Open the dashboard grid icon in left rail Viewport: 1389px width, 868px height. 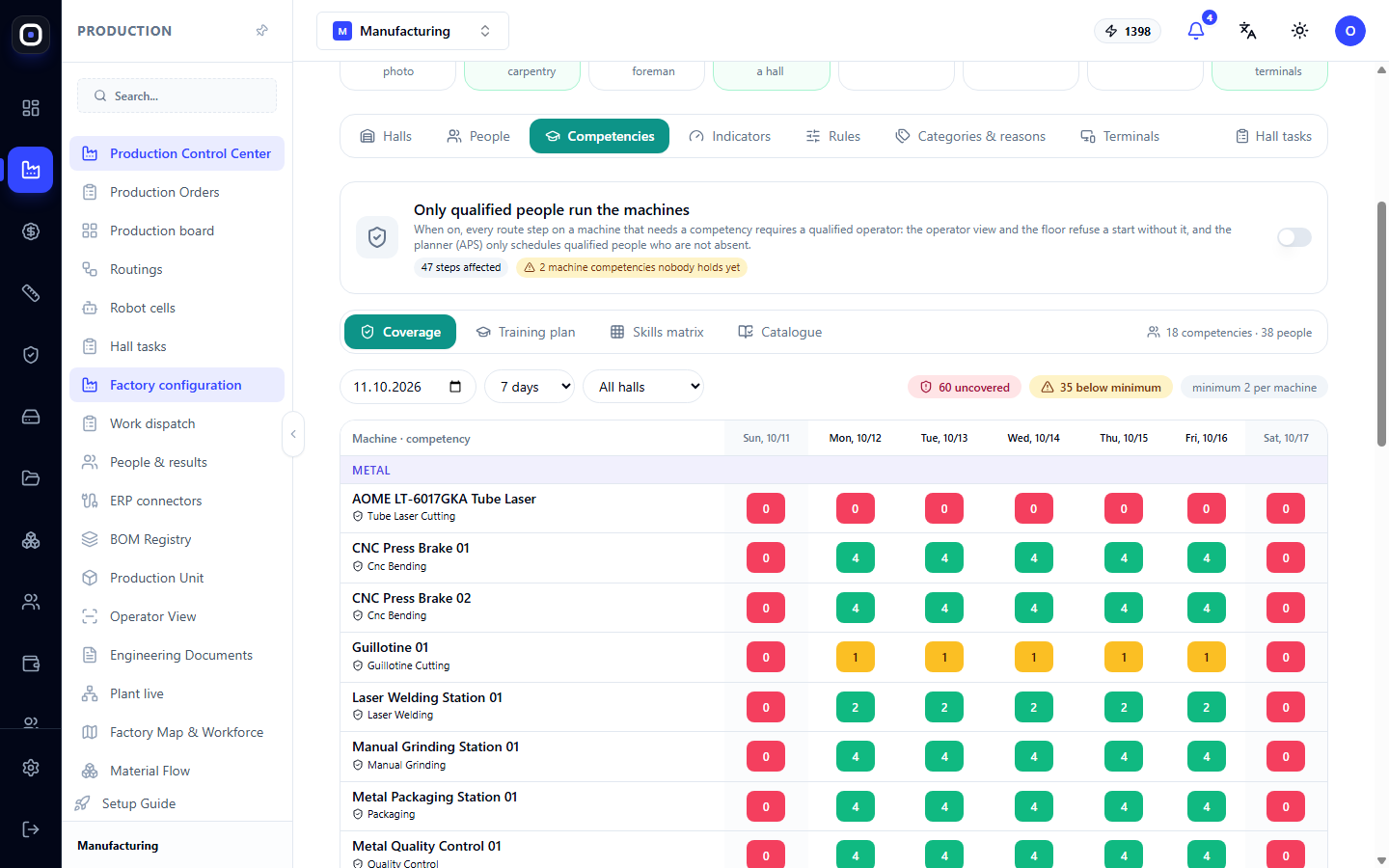tap(31, 108)
